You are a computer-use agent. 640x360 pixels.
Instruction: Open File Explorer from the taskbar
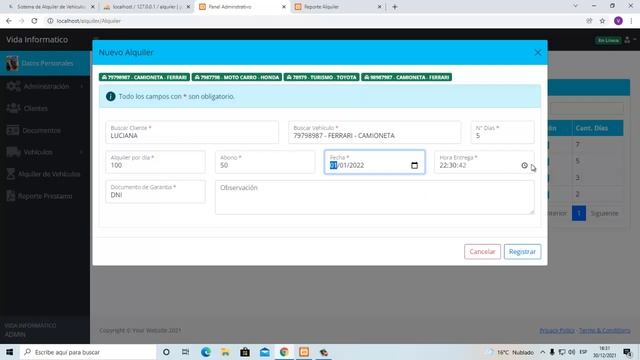pos(225,352)
